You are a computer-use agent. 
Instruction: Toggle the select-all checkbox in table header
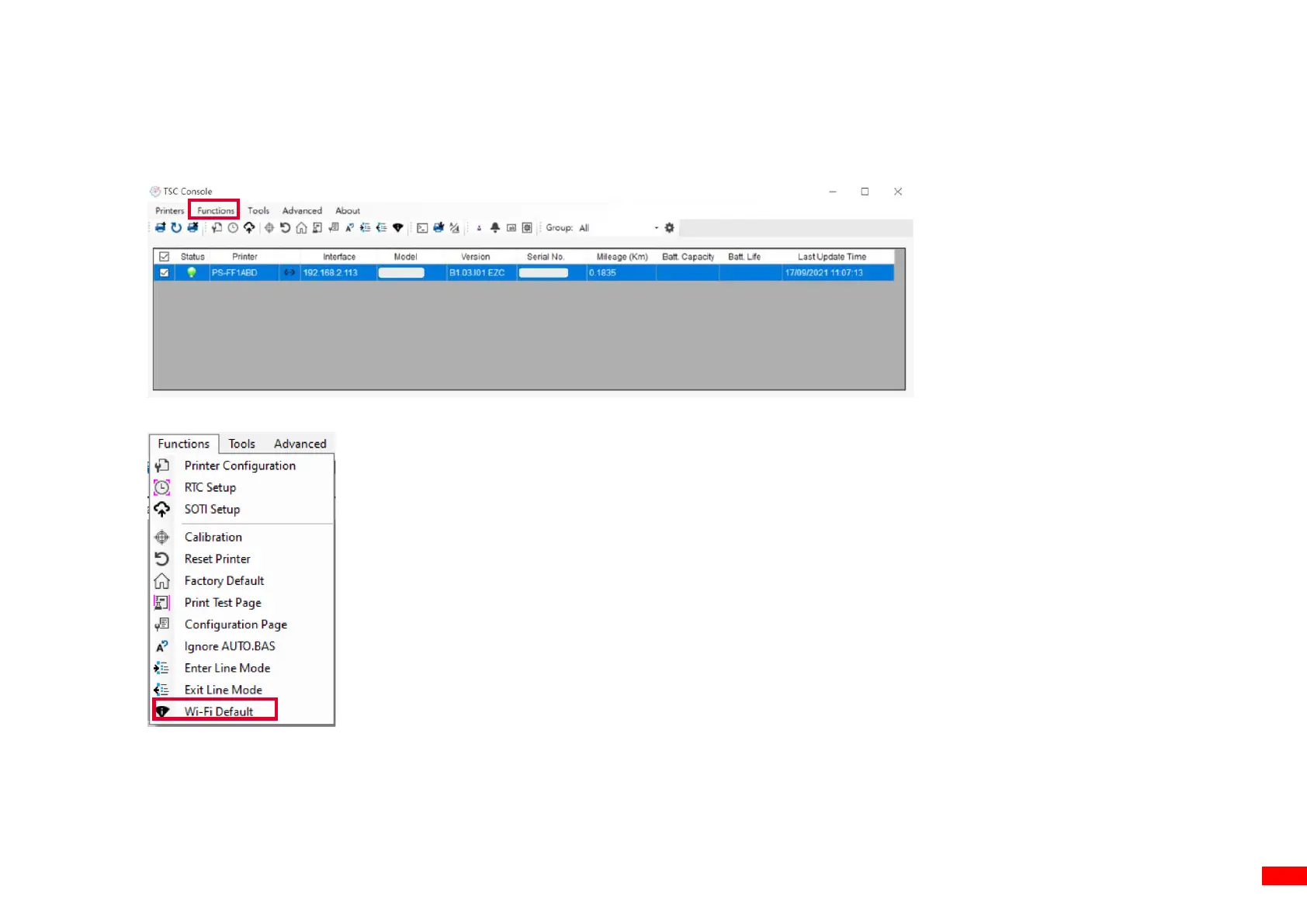164,257
